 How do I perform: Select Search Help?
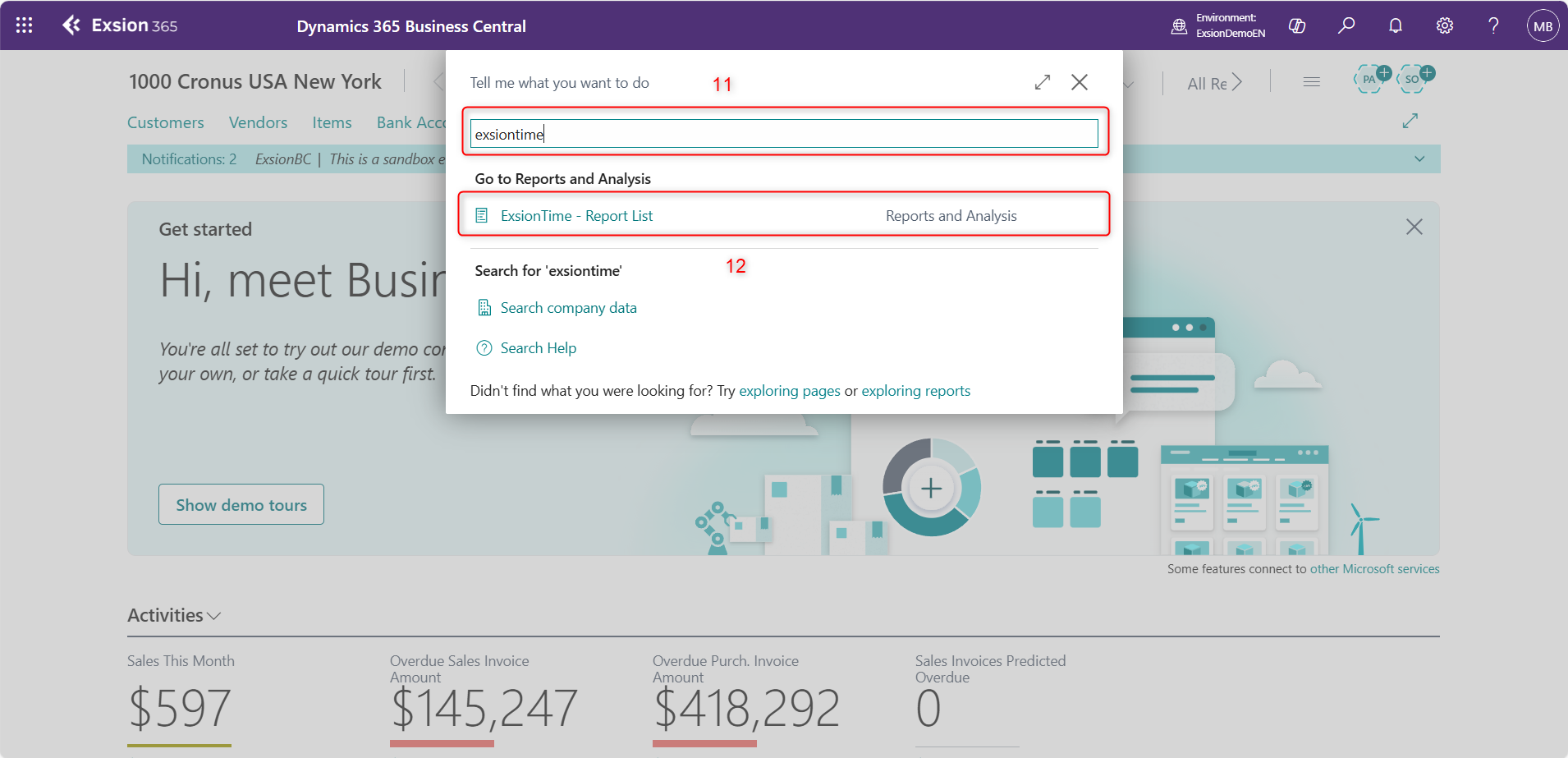539,348
